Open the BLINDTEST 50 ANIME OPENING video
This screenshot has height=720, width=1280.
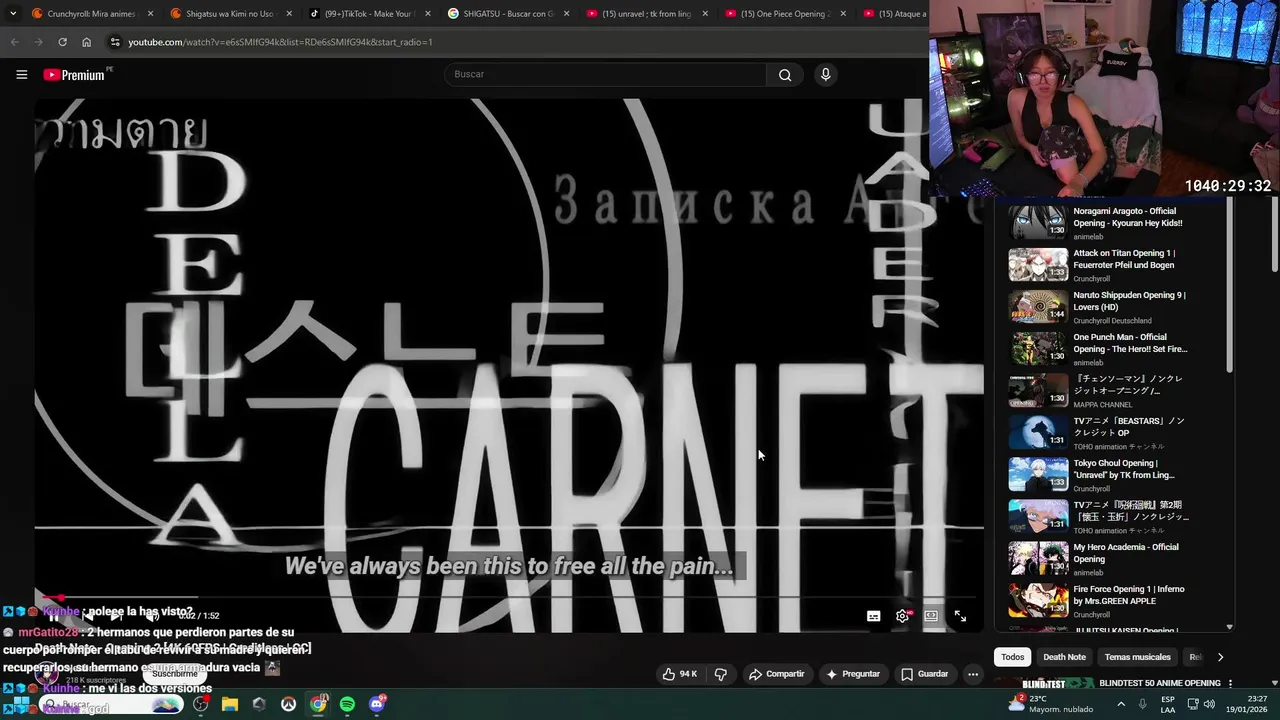click(x=1159, y=683)
